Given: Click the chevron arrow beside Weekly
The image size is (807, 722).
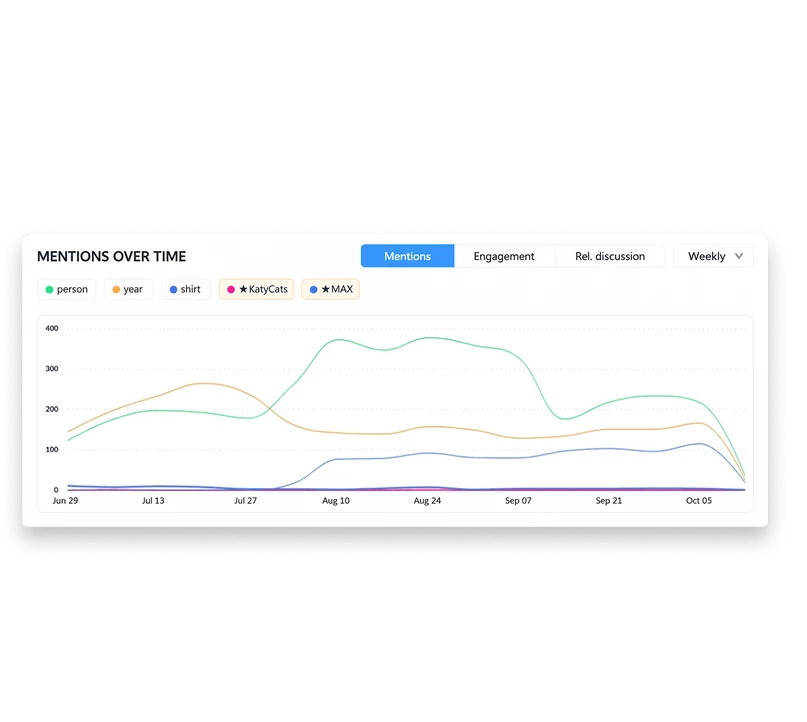Looking at the screenshot, I should click(739, 256).
